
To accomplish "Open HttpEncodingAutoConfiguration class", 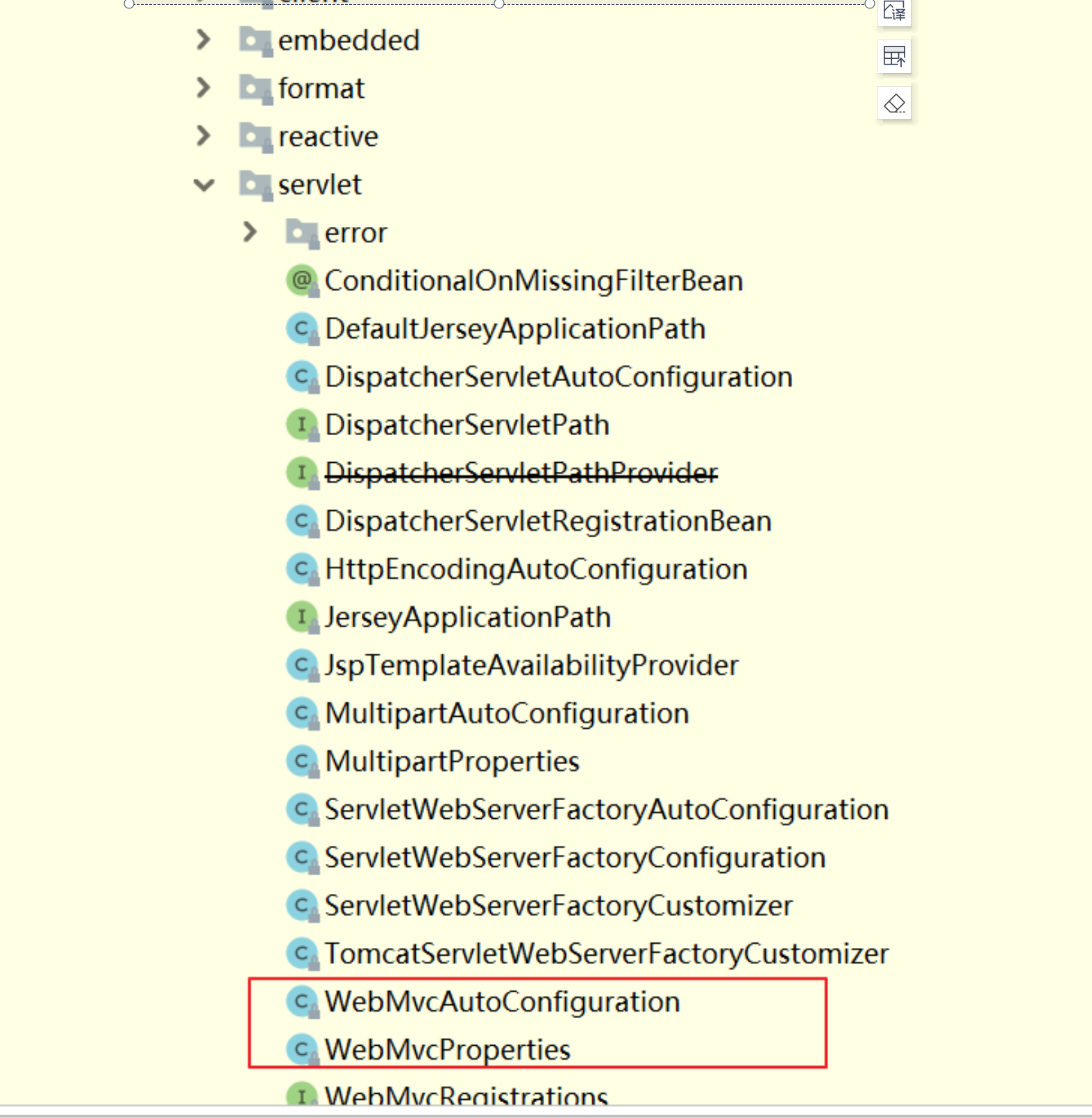I will 536,569.
